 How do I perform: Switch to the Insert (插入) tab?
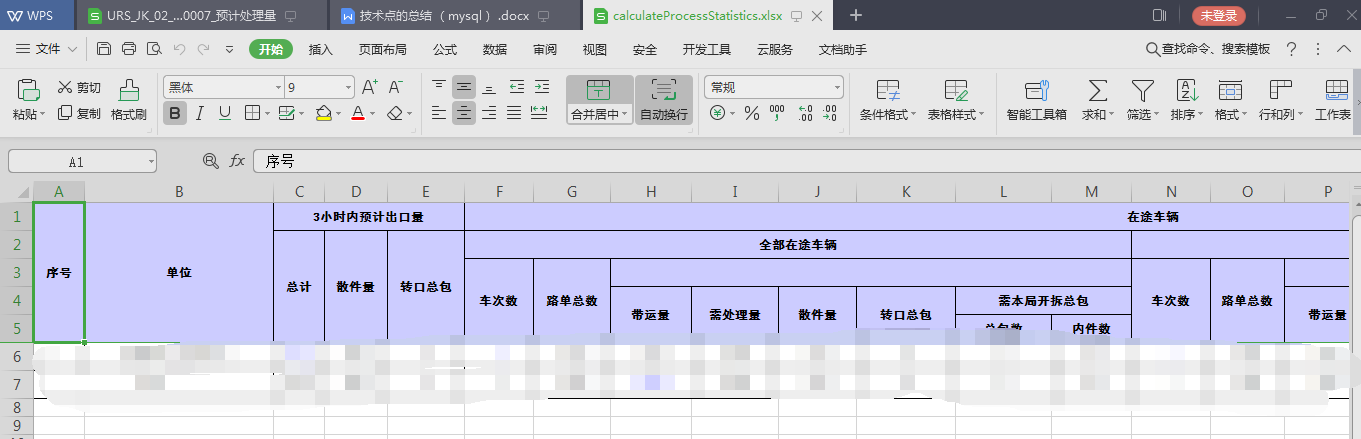click(x=321, y=49)
